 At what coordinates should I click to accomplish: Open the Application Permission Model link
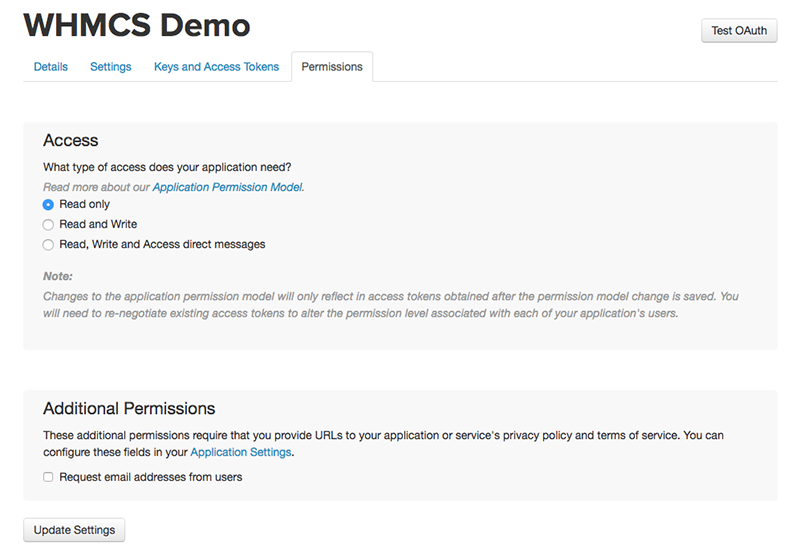point(228,187)
